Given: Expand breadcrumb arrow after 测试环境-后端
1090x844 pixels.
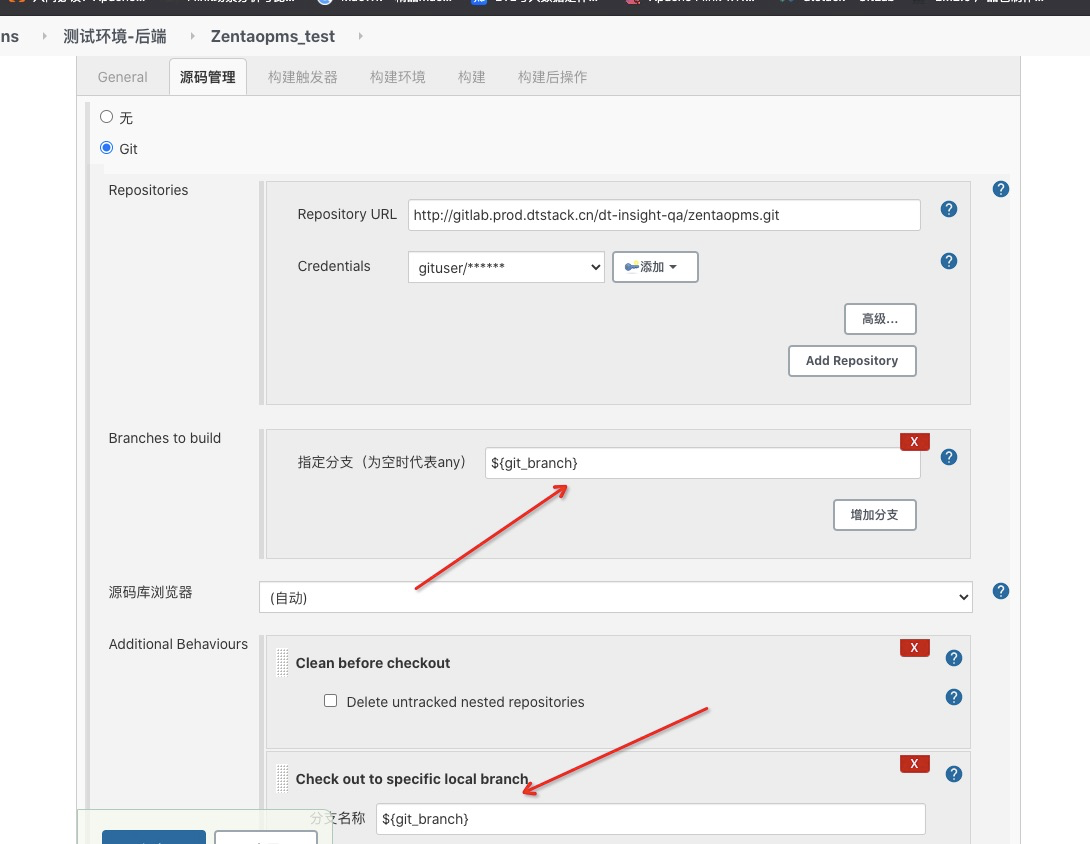Looking at the screenshot, I should [x=193, y=36].
